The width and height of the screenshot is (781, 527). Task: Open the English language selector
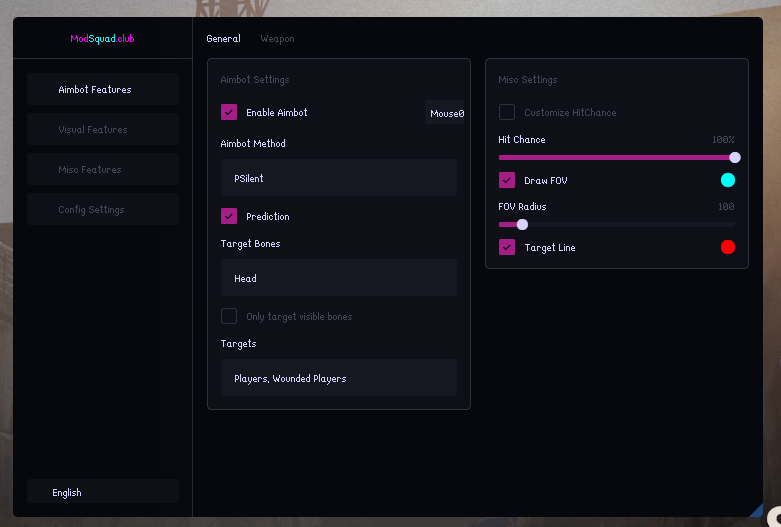click(x=103, y=492)
